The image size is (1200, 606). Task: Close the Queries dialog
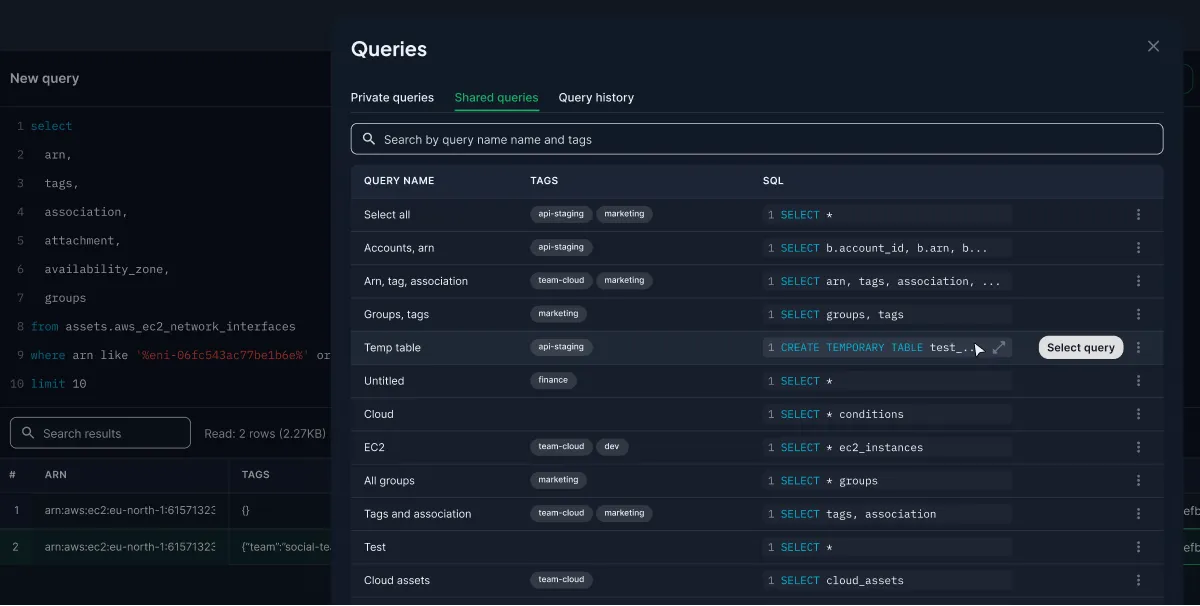(1153, 47)
